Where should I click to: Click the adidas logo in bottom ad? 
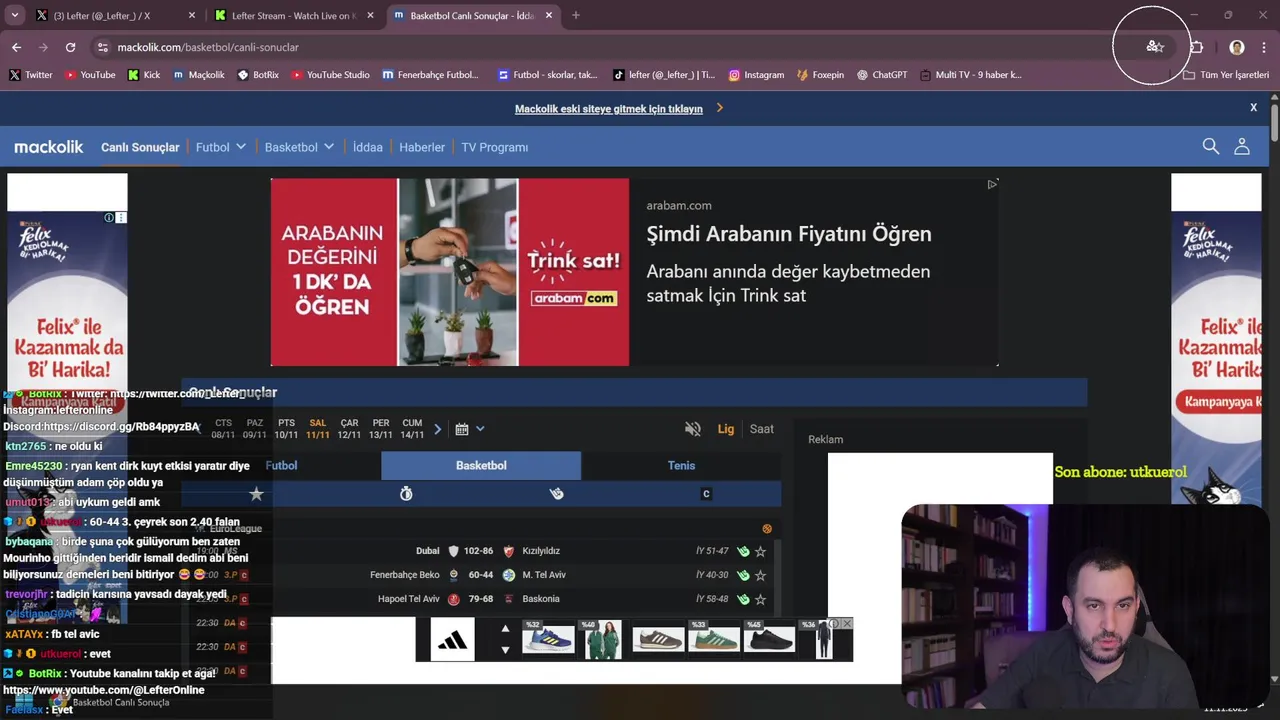point(452,640)
